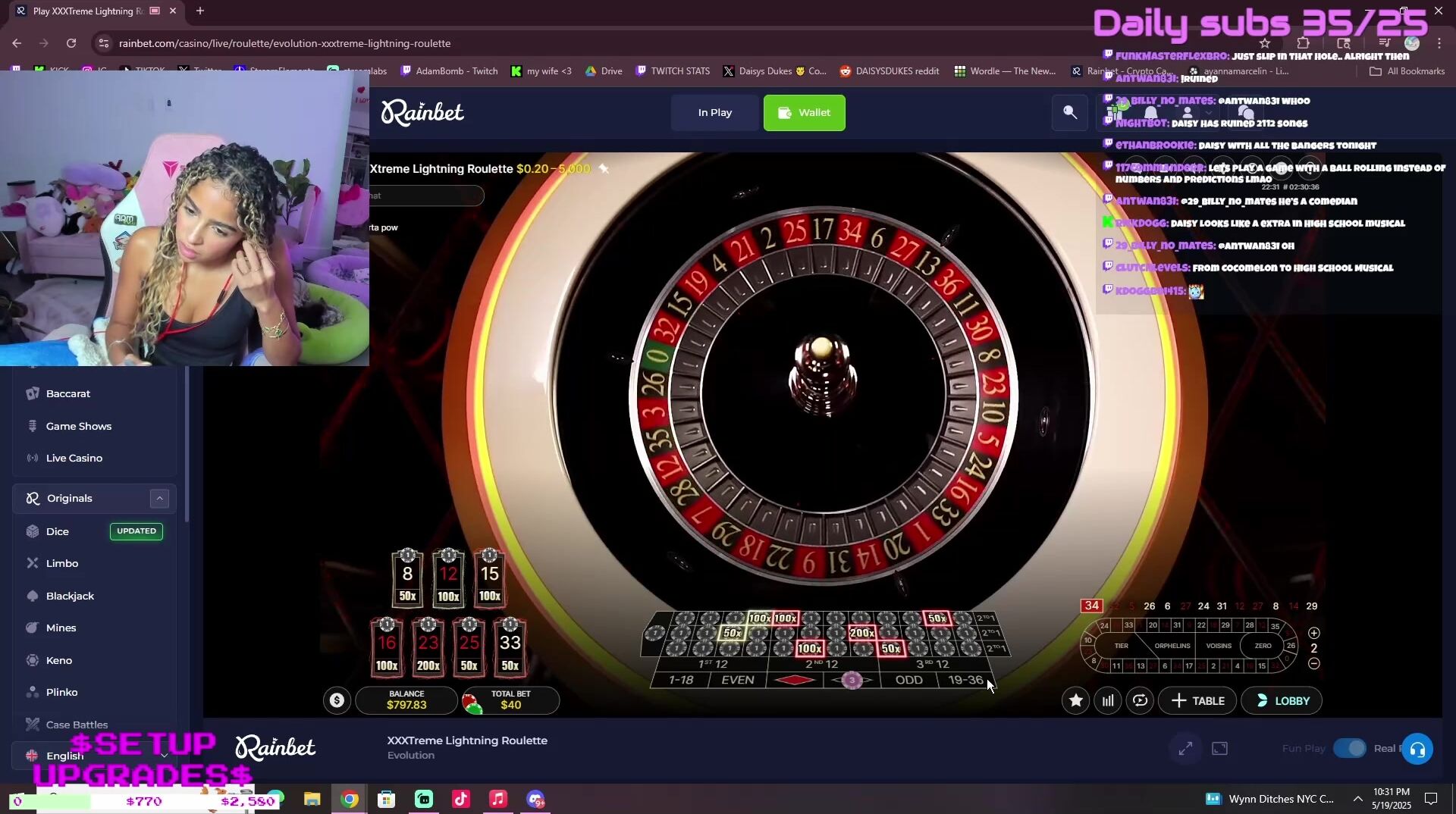Decrease racetrack neighbours with minus icon
Screen dimensions: 1456x814
pyautogui.click(x=1314, y=664)
